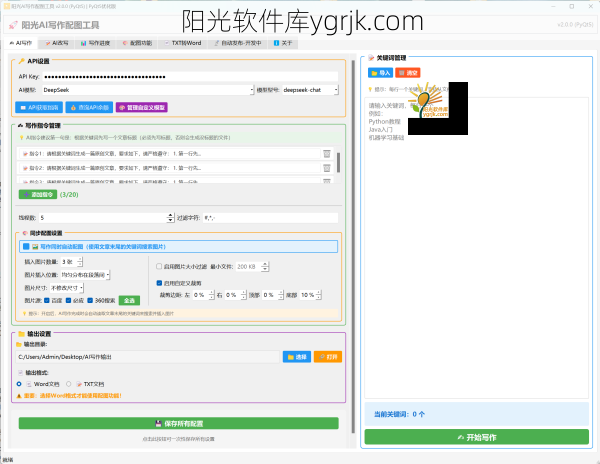
Task: Increase the 顶部 crop margin value
Action: pyautogui.click(x=281, y=293)
